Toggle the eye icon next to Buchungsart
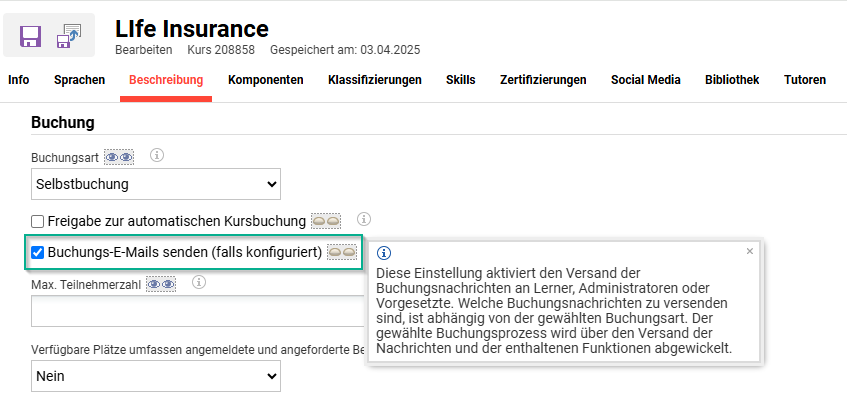The width and height of the screenshot is (847, 418). click(x=119, y=157)
